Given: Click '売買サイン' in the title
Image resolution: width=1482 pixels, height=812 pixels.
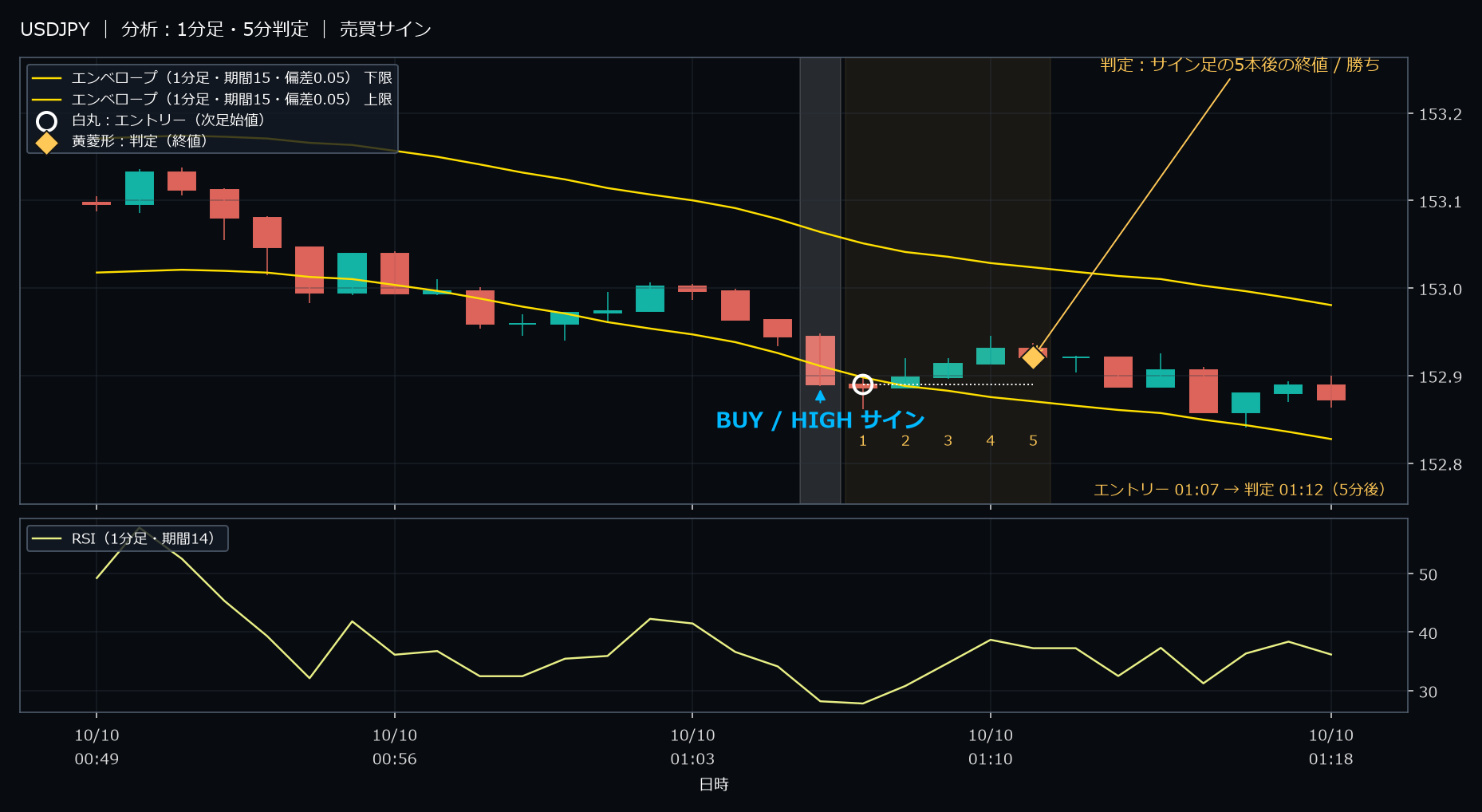Looking at the screenshot, I should [385, 30].
